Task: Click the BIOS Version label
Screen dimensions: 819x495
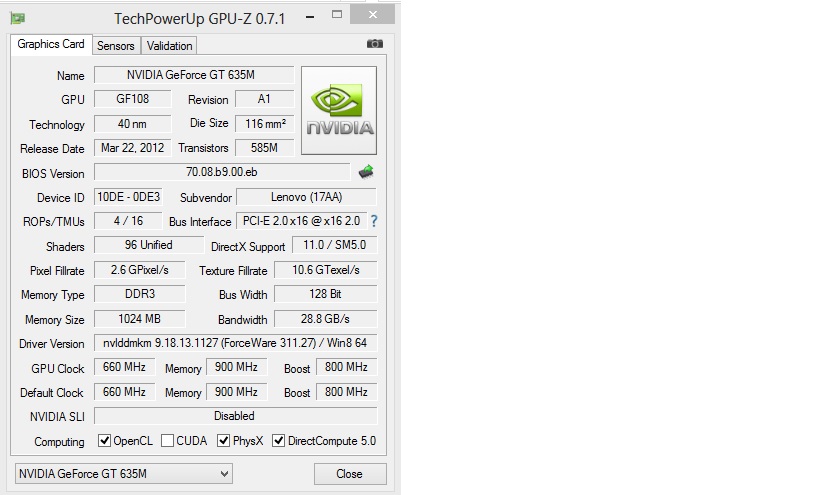Action: coord(53,174)
